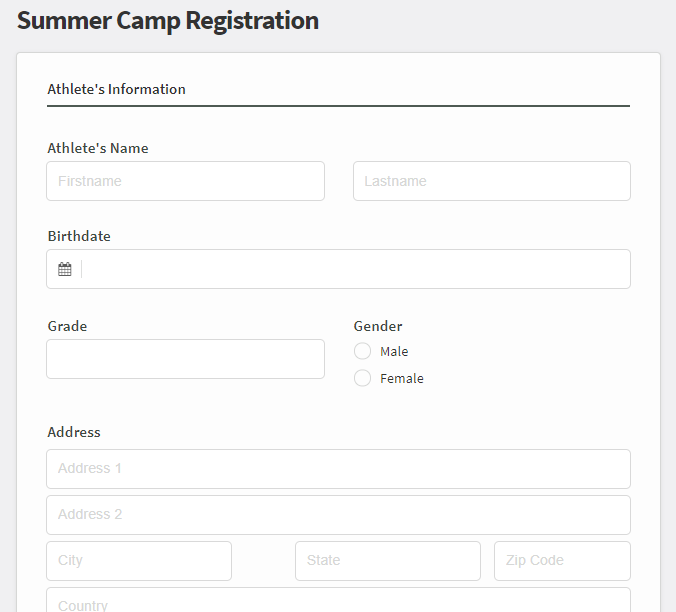Image resolution: width=676 pixels, height=612 pixels.
Task: Focus the Address 1 field
Action: tap(338, 469)
